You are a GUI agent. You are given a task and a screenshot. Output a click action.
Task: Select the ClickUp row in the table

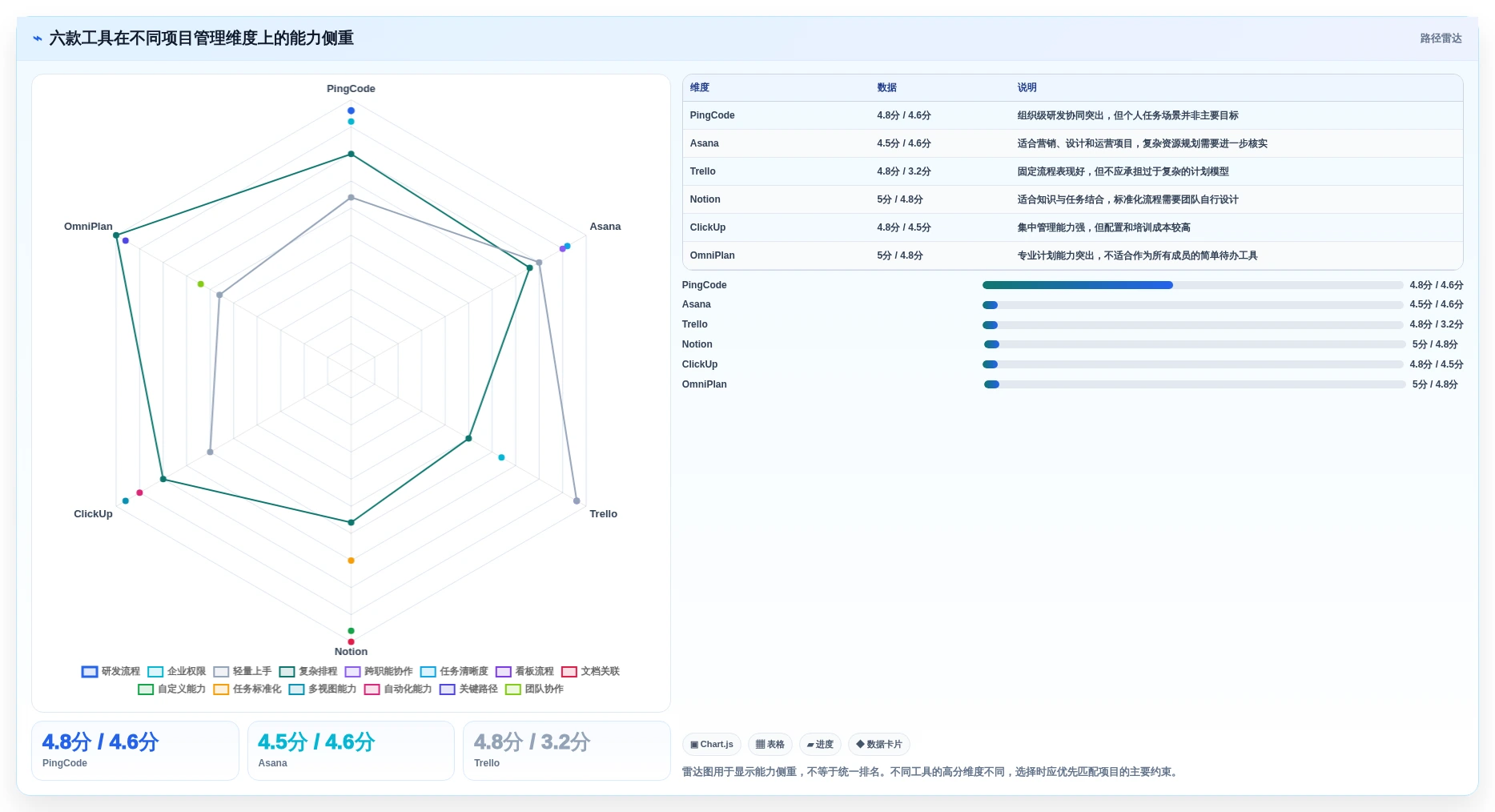[x=1072, y=227]
